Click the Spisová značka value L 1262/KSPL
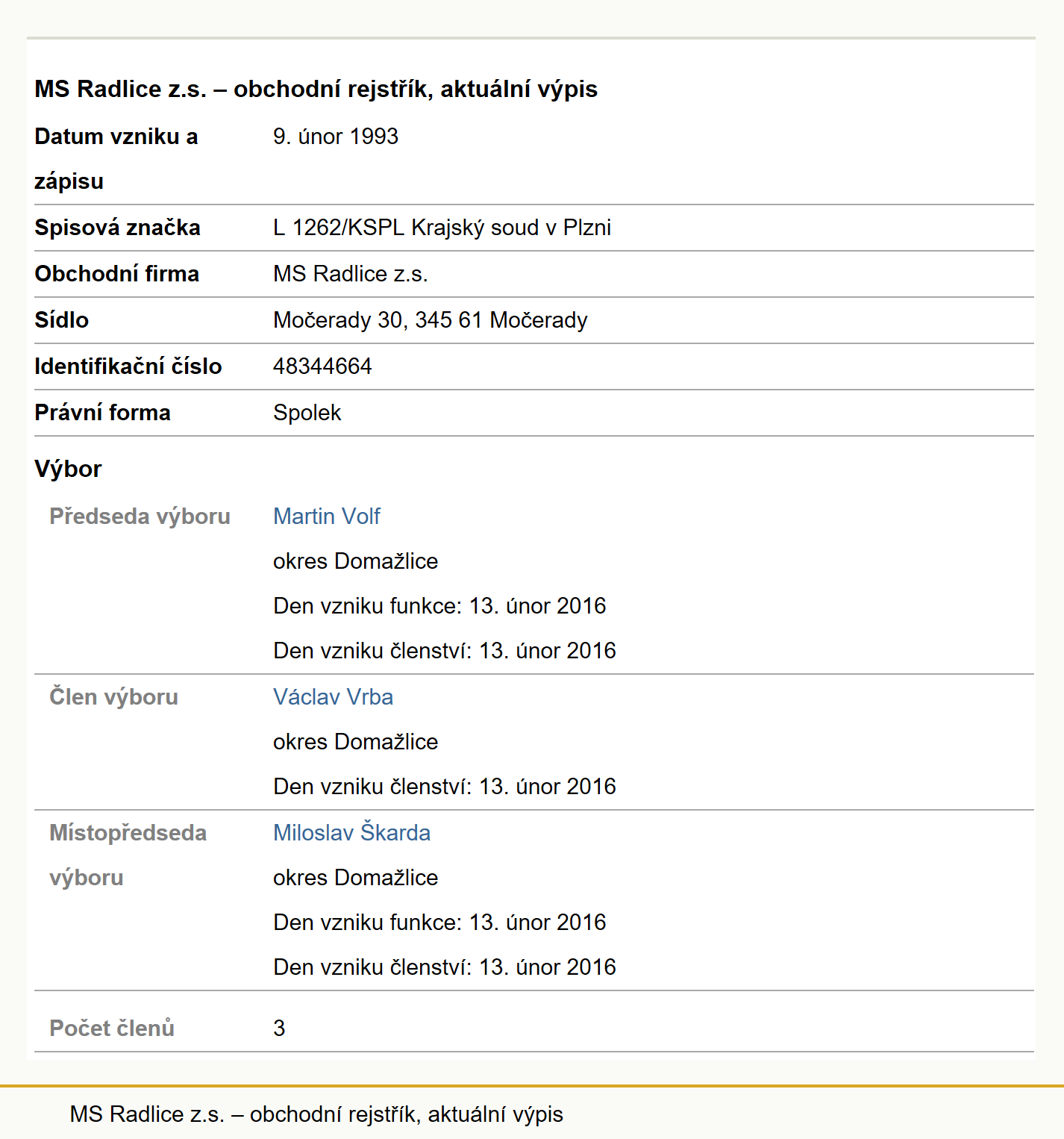 coord(442,227)
